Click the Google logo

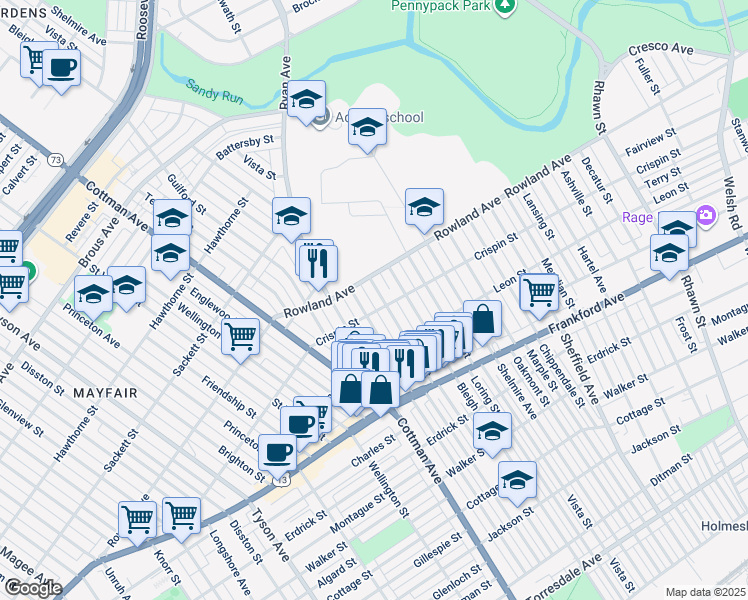click(x=32, y=588)
